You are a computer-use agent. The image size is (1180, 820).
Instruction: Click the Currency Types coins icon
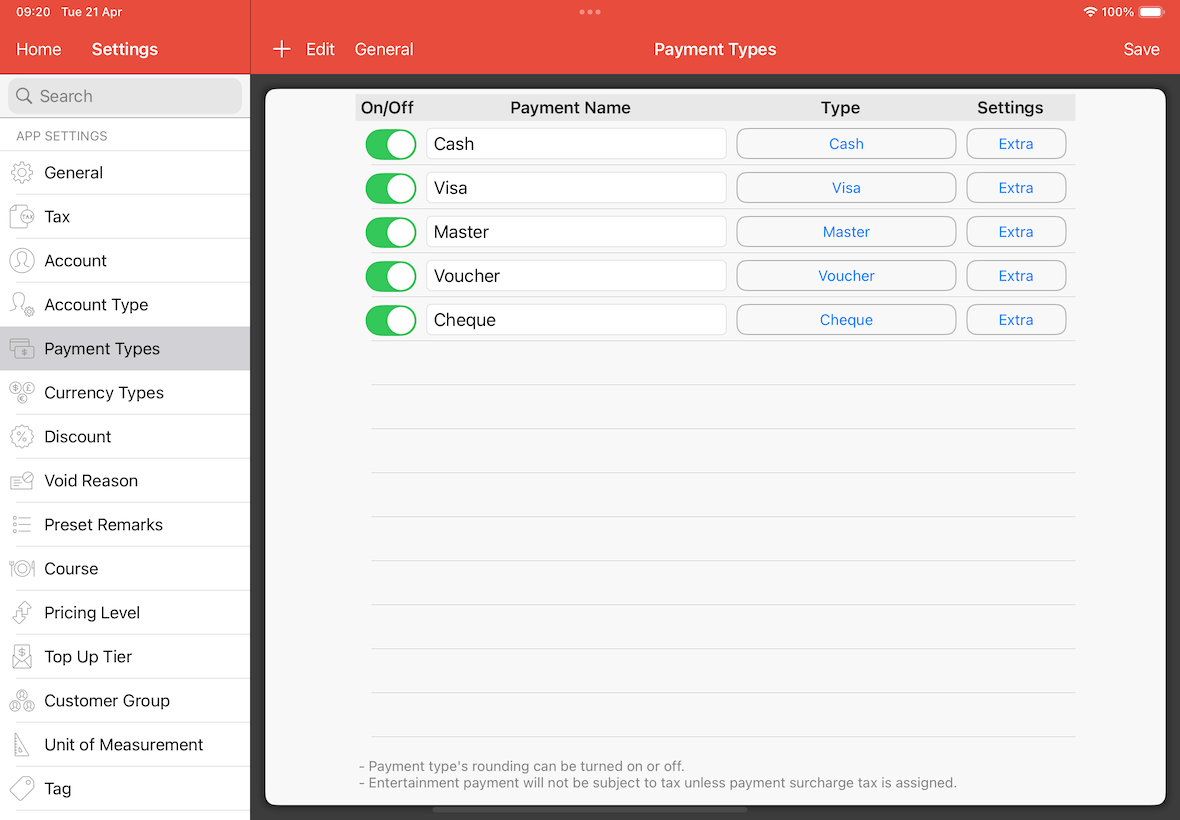(x=22, y=393)
